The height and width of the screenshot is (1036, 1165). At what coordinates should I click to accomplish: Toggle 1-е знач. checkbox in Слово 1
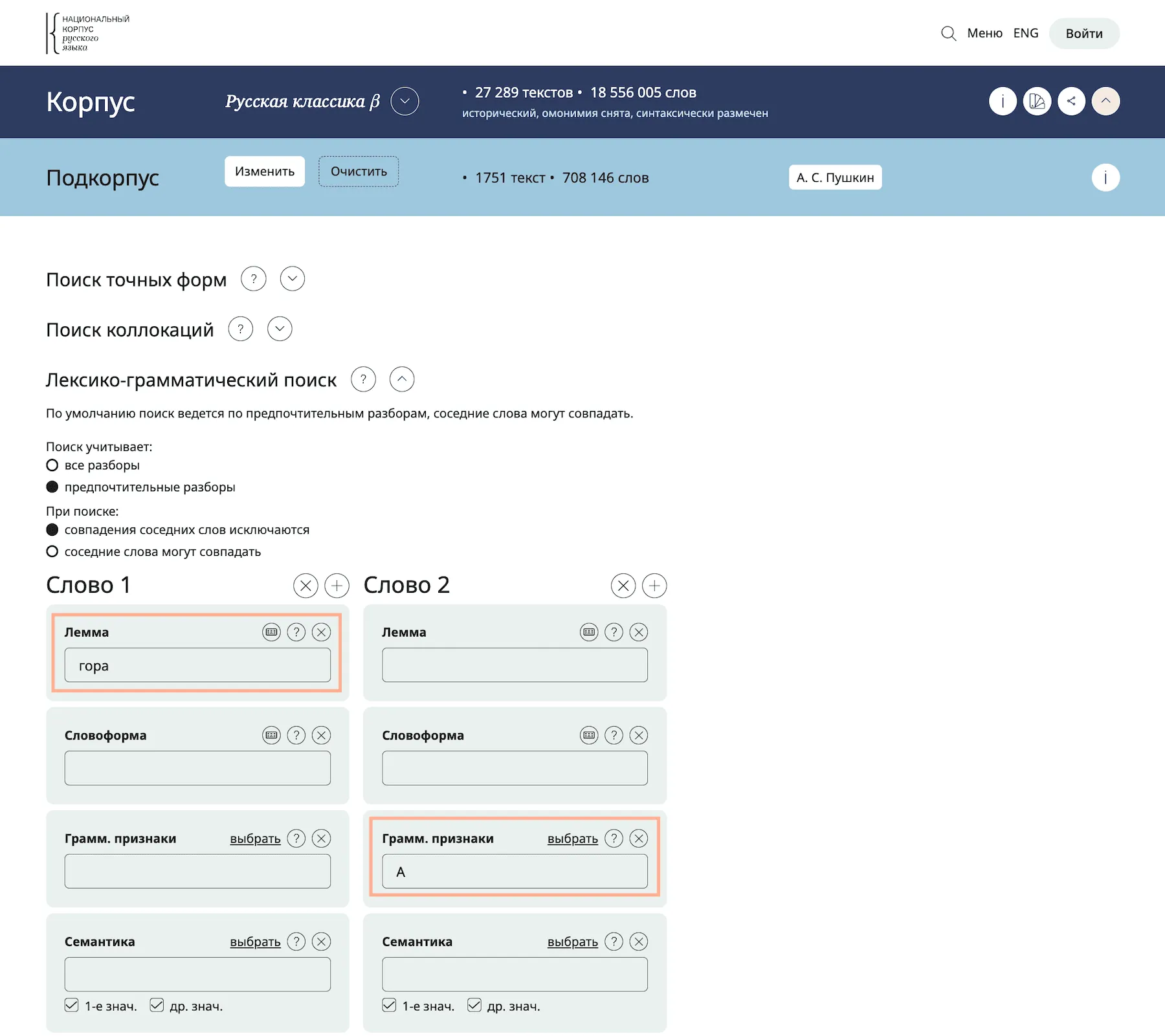tap(71, 1006)
